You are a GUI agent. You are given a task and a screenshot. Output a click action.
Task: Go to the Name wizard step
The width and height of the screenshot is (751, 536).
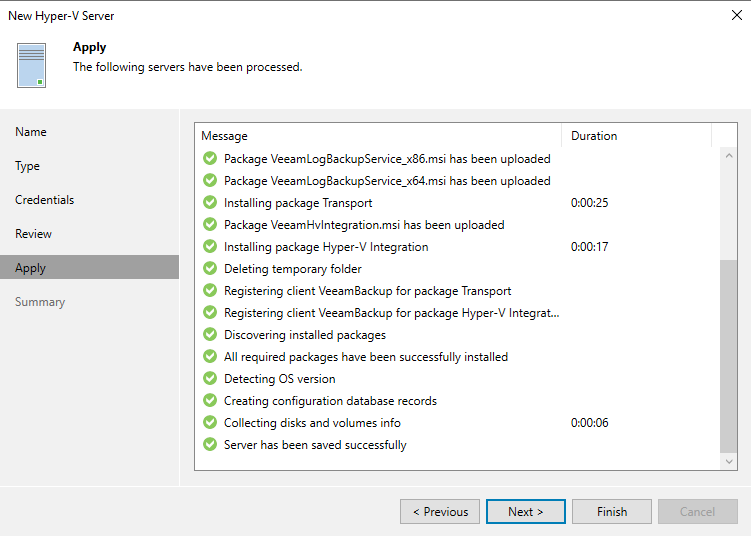(x=31, y=132)
